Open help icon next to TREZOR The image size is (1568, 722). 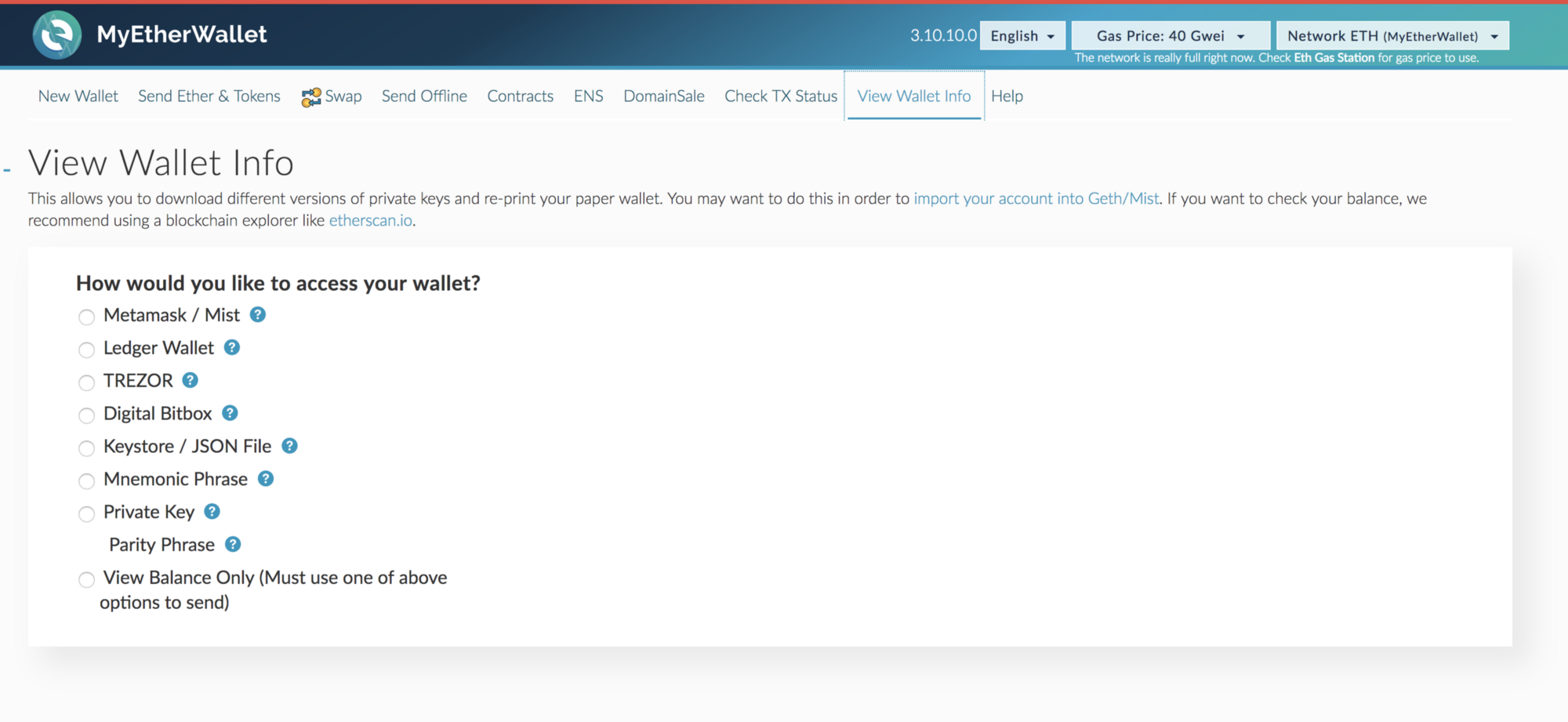(191, 380)
